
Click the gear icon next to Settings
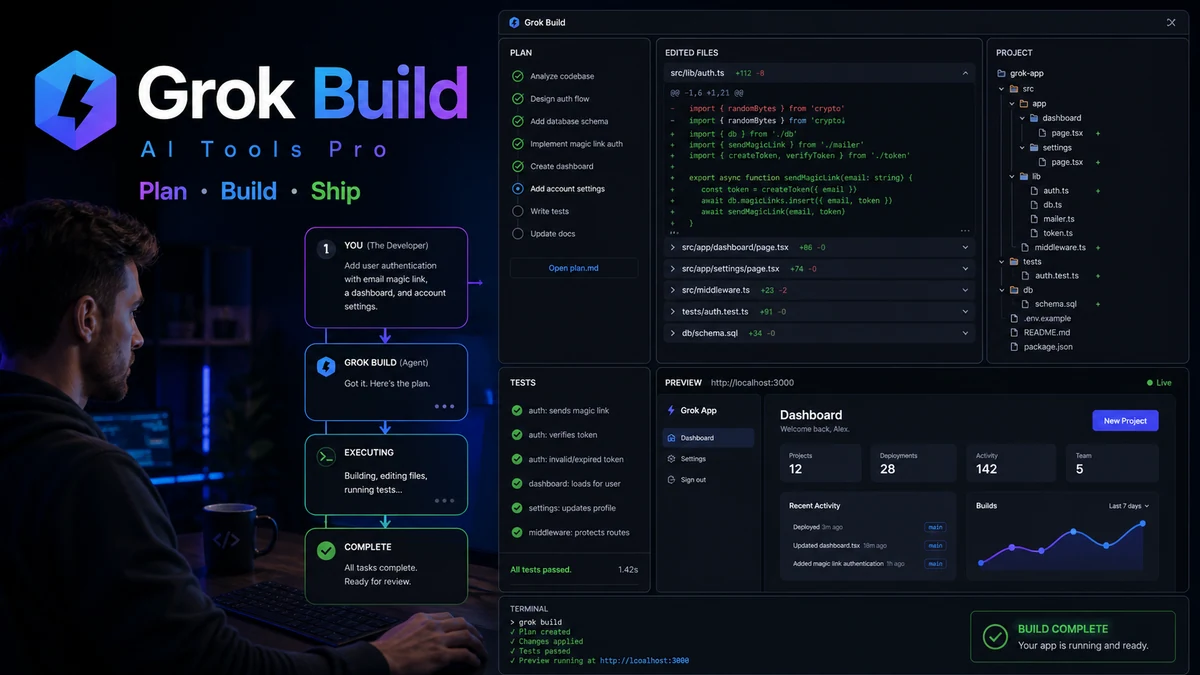coord(671,459)
